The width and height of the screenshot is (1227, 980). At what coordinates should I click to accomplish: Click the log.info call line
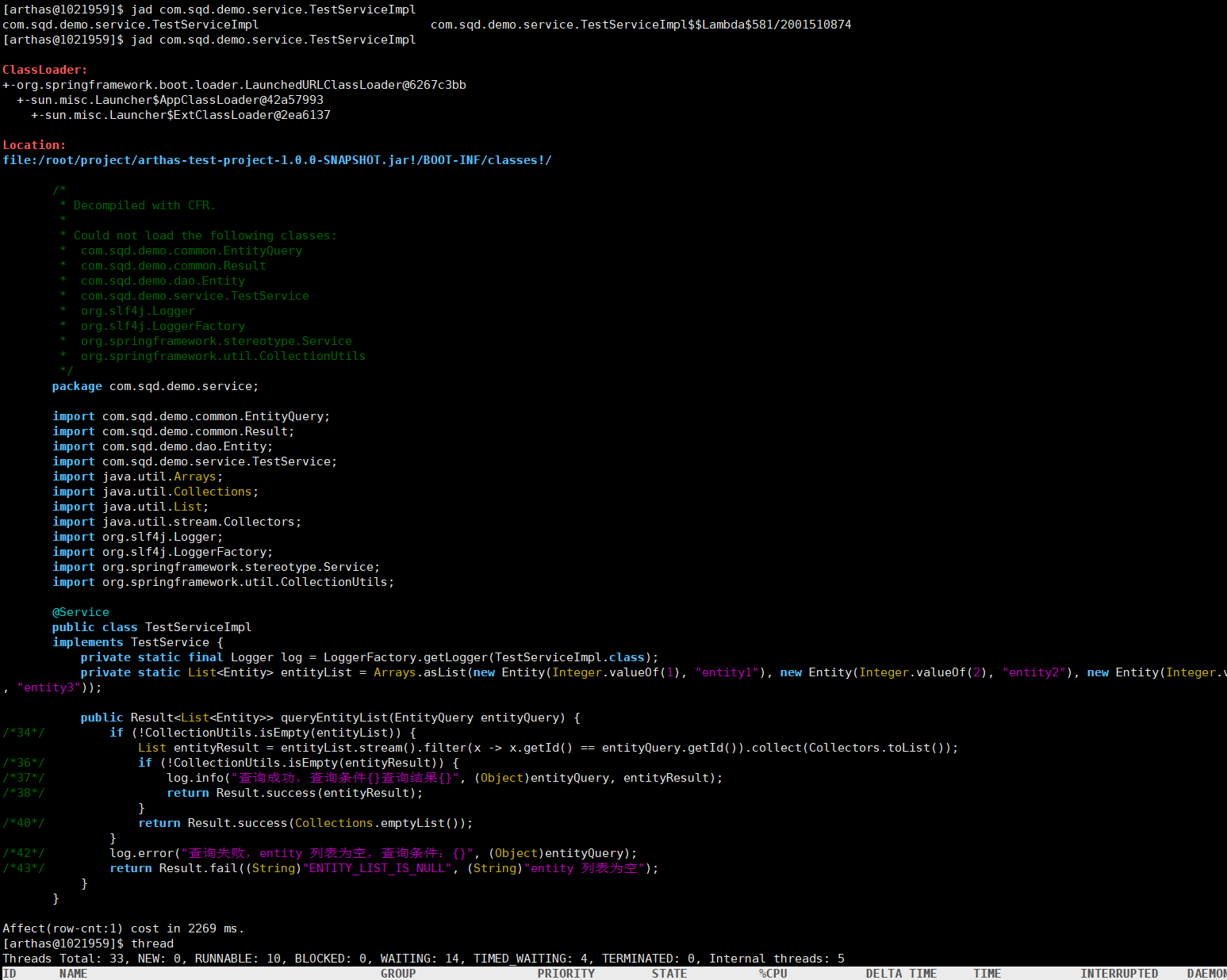tap(445, 778)
